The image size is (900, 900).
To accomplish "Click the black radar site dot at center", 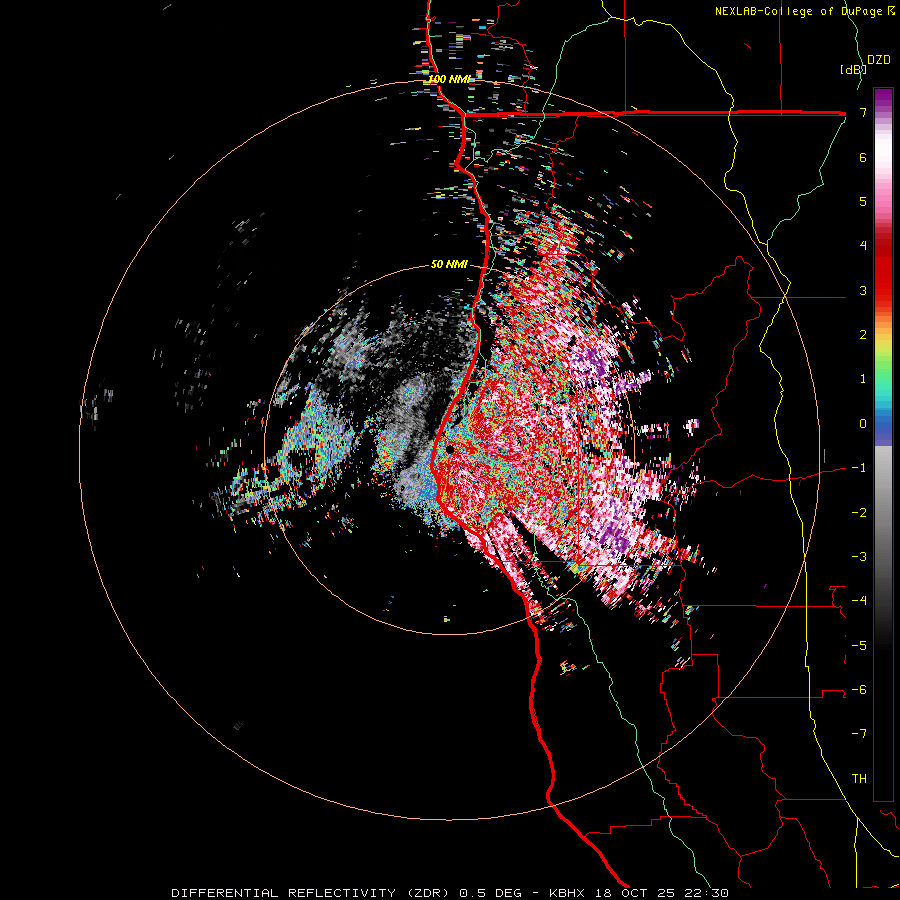I will pos(451,449).
